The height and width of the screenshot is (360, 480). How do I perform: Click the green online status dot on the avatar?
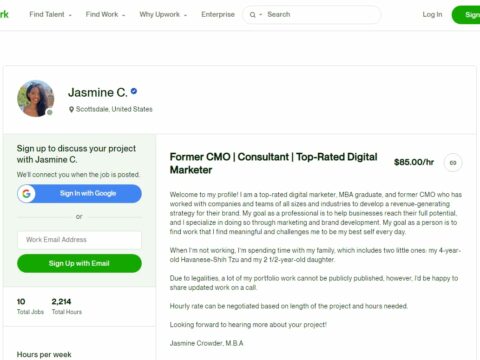50,112
